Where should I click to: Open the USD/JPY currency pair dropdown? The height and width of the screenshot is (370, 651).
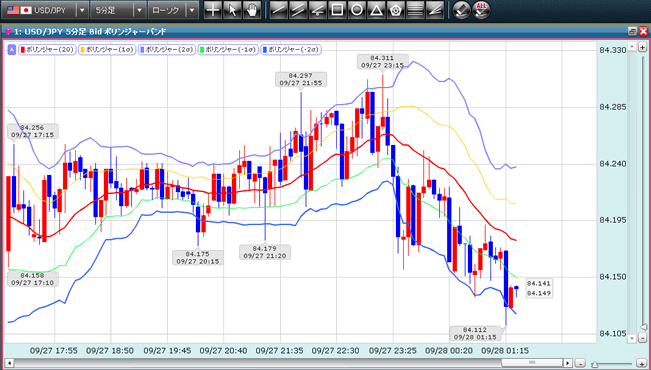[83, 10]
